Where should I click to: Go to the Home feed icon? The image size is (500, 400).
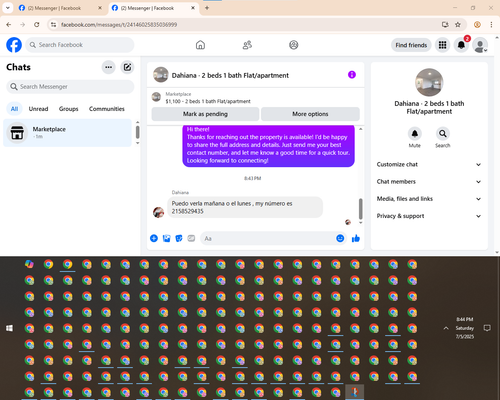(200, 45)
